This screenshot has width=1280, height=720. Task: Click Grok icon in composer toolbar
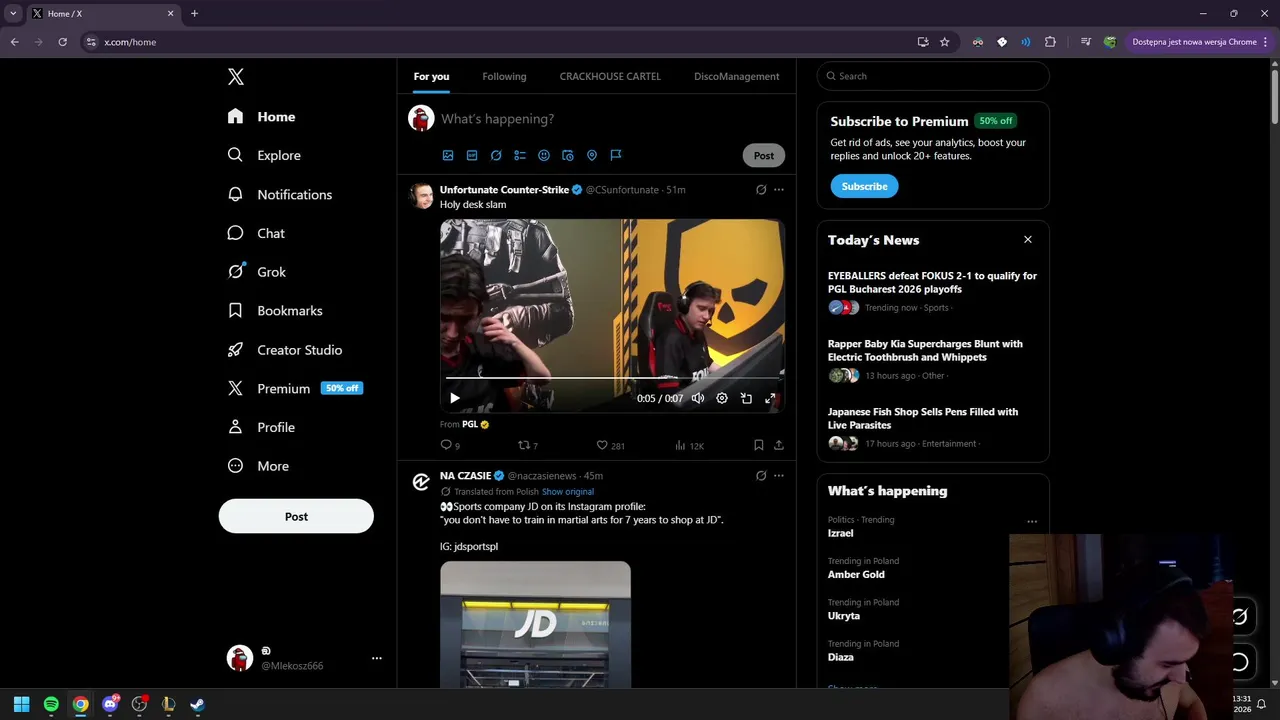(496, 155)
